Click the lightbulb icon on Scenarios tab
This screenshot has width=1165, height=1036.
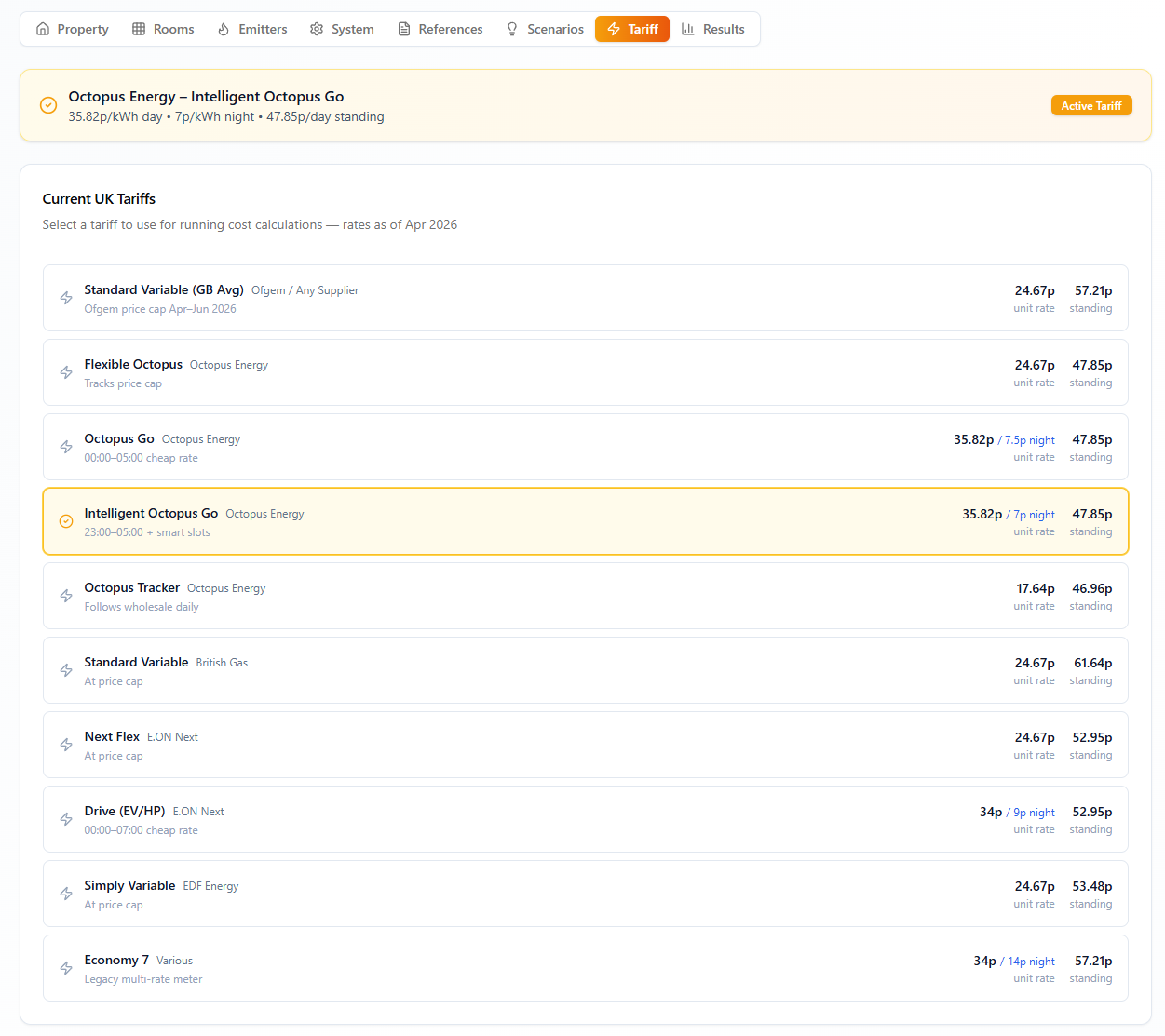(x=512, y=29)
